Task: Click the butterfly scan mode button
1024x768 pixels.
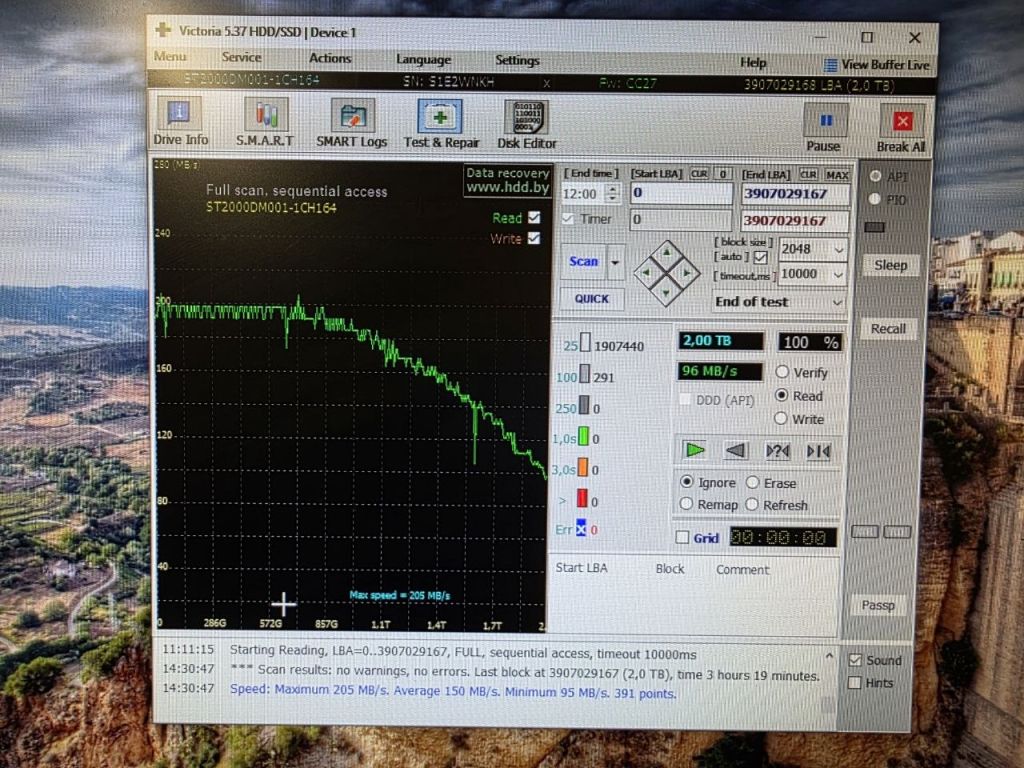Action: tap(818, 451)
